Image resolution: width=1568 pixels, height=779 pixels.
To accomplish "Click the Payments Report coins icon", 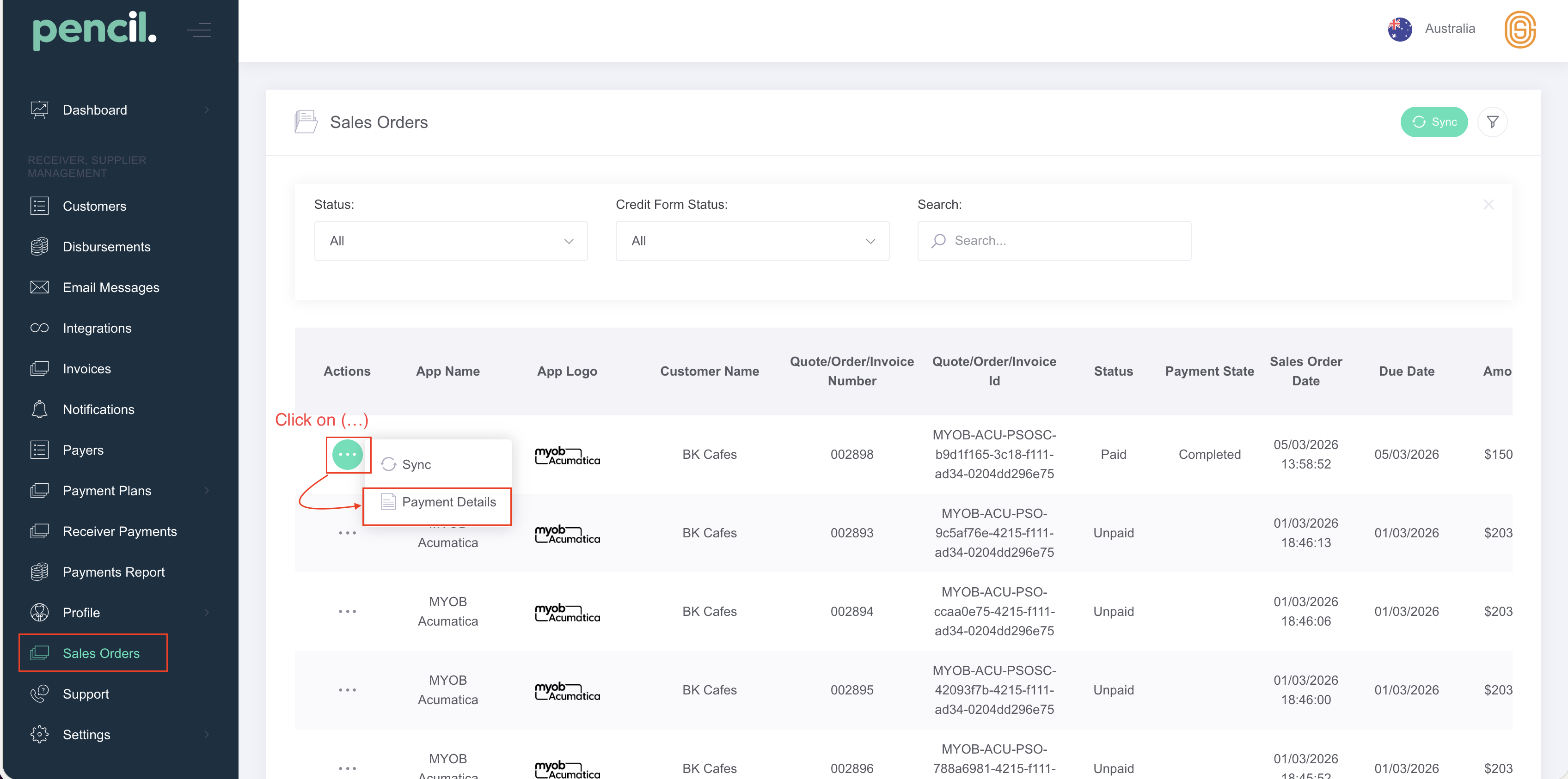I will point(40,572).
